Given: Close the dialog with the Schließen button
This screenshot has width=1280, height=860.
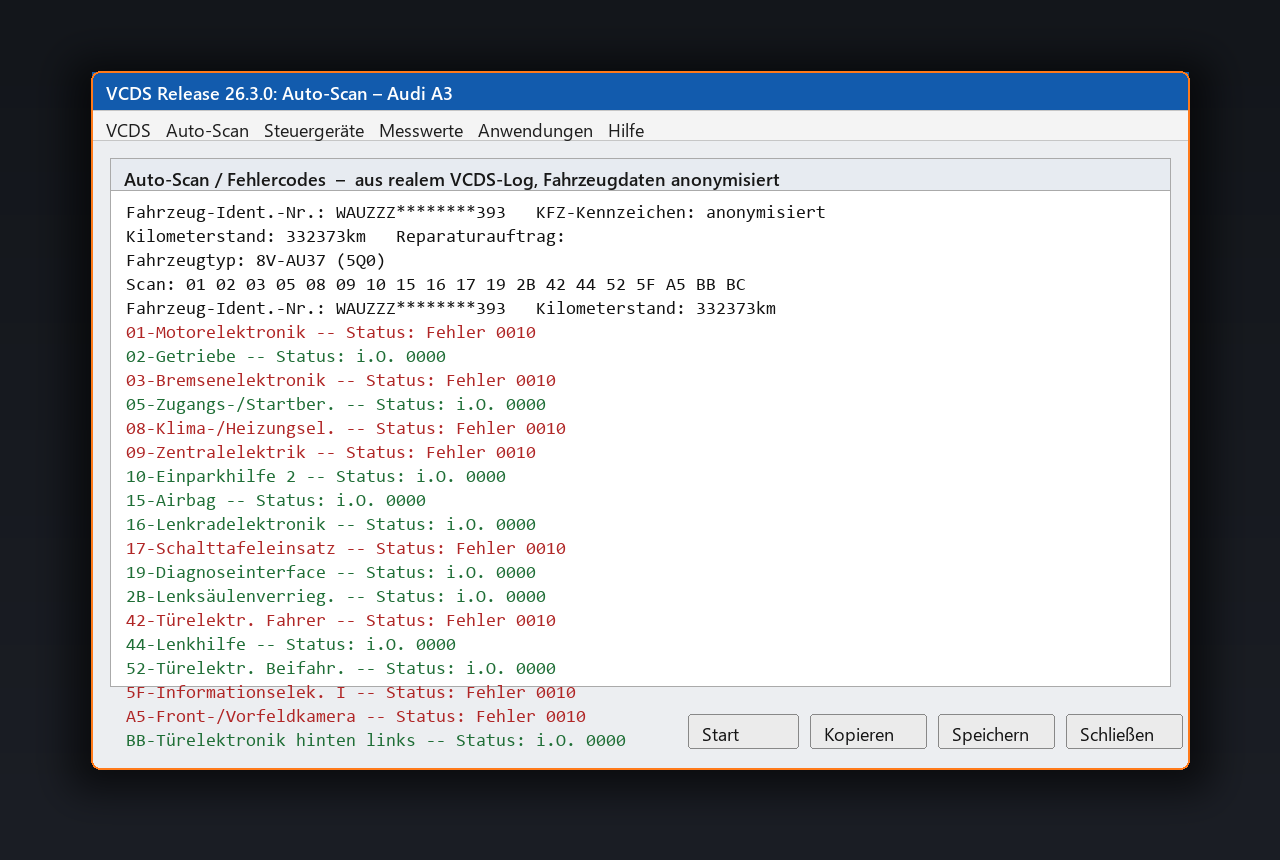Looking at the screenshot, I should pyautogui.click(x=1124, y=732).
